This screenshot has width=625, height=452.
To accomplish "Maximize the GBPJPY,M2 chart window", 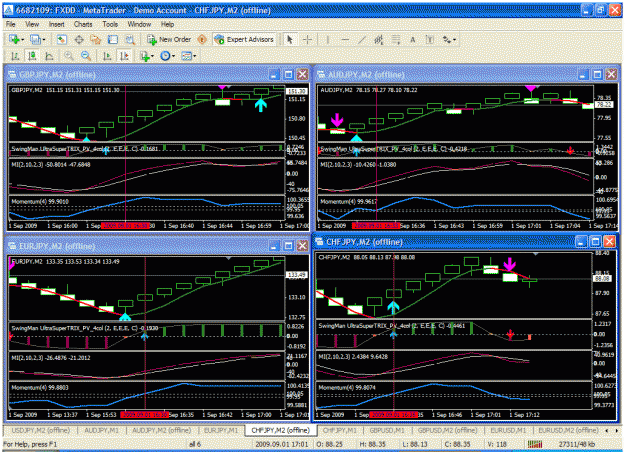I will tap(288, 75).
